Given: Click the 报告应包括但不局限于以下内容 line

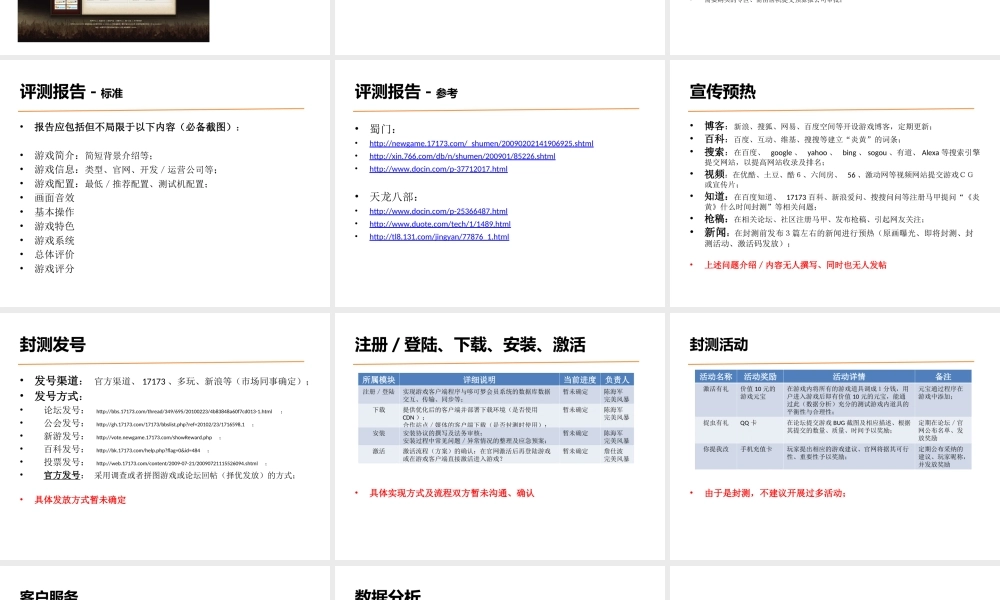Looking at the screenshot, I should (137, 127).
